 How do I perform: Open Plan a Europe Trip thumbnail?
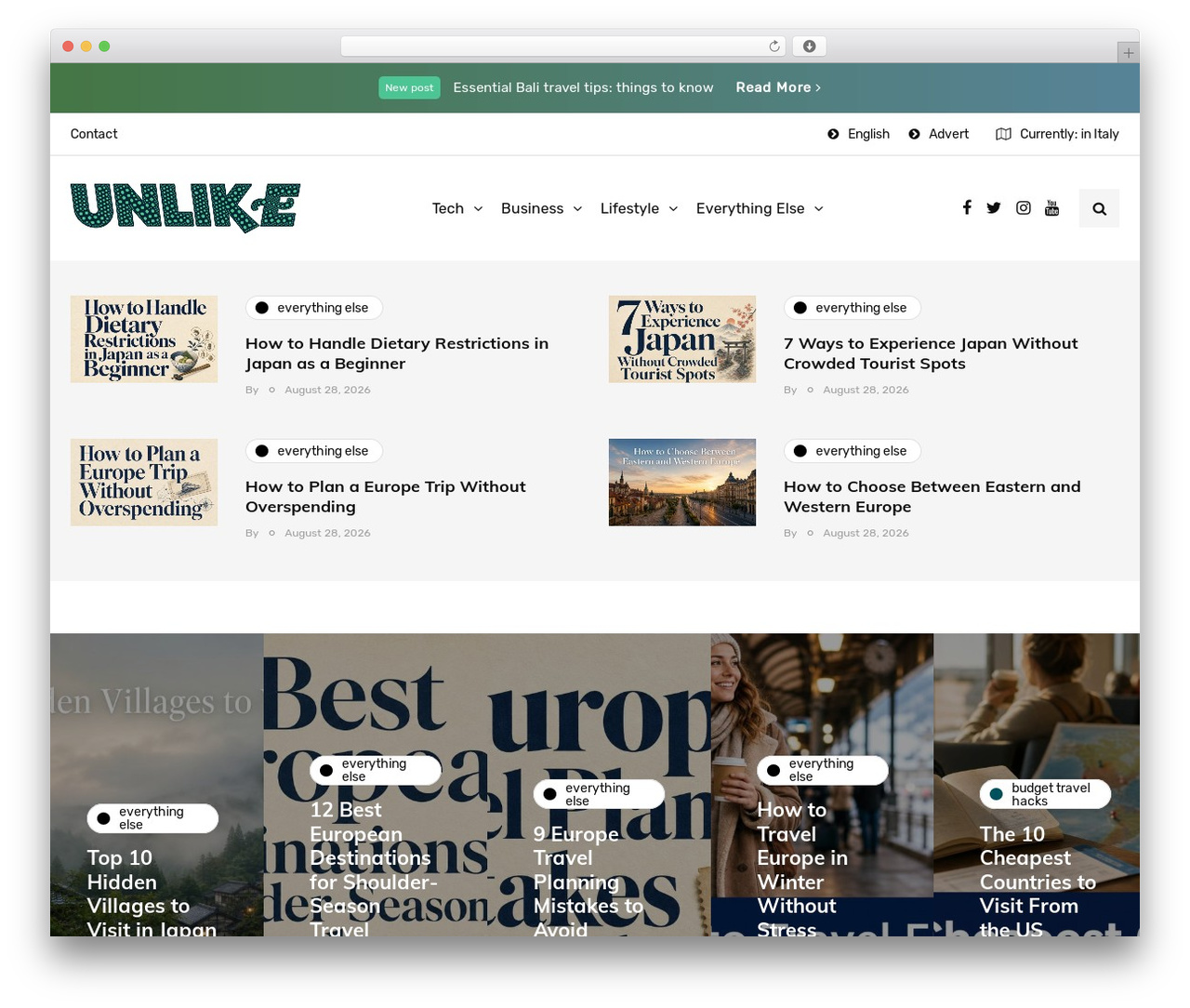[x=144, y=483]
